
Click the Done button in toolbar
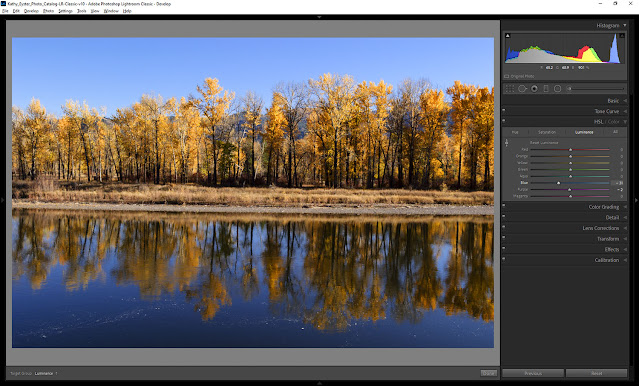click(488, 373)
